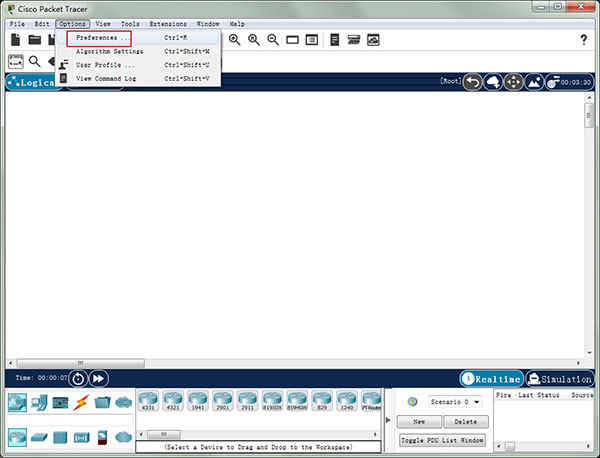The height and width of the screenshot is (458, 600).
Task: Open the Window menu
Action: tap(208, 24)
